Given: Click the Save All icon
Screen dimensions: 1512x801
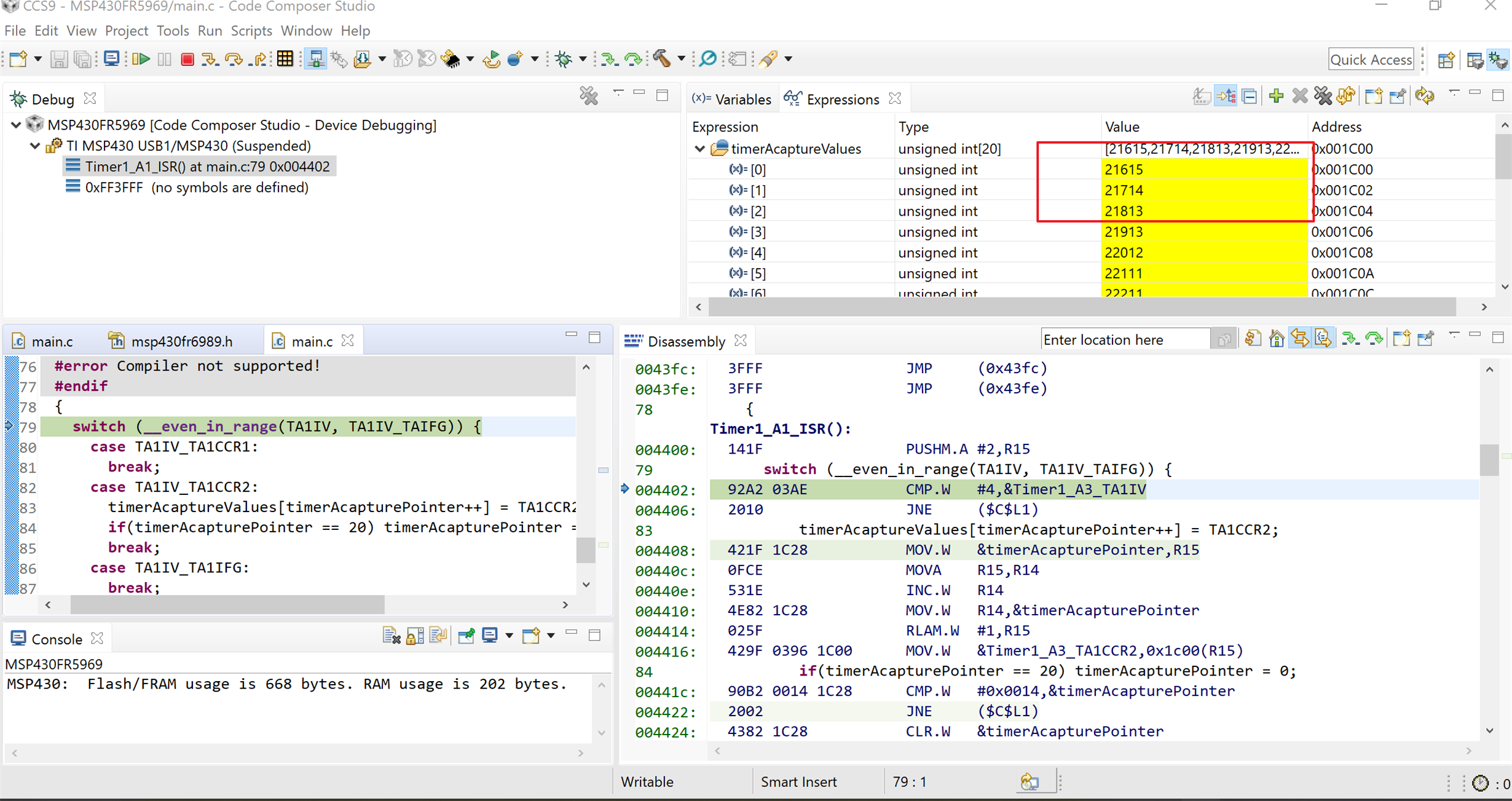Looking at the screenshot, I should click(82, 59).
